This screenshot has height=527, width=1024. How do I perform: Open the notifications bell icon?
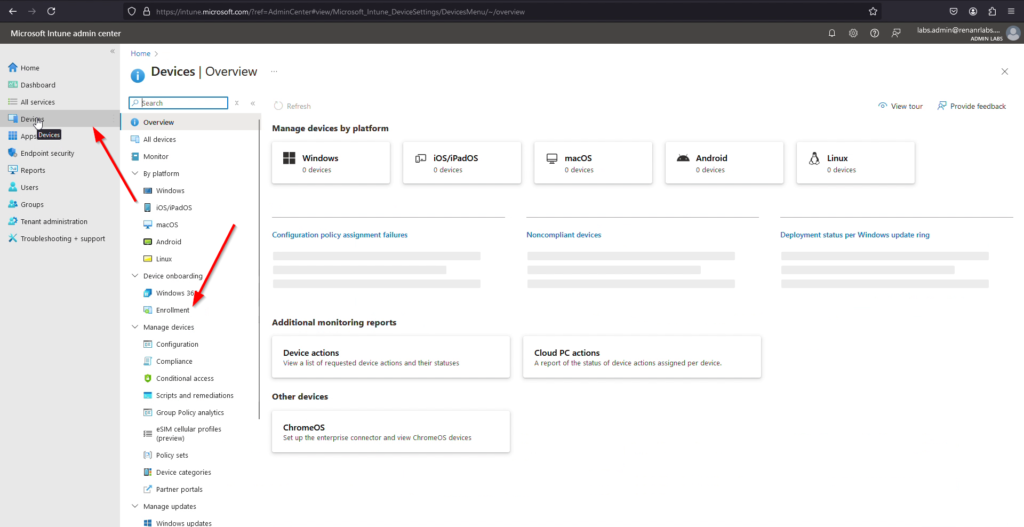click(x=831, y=33)
